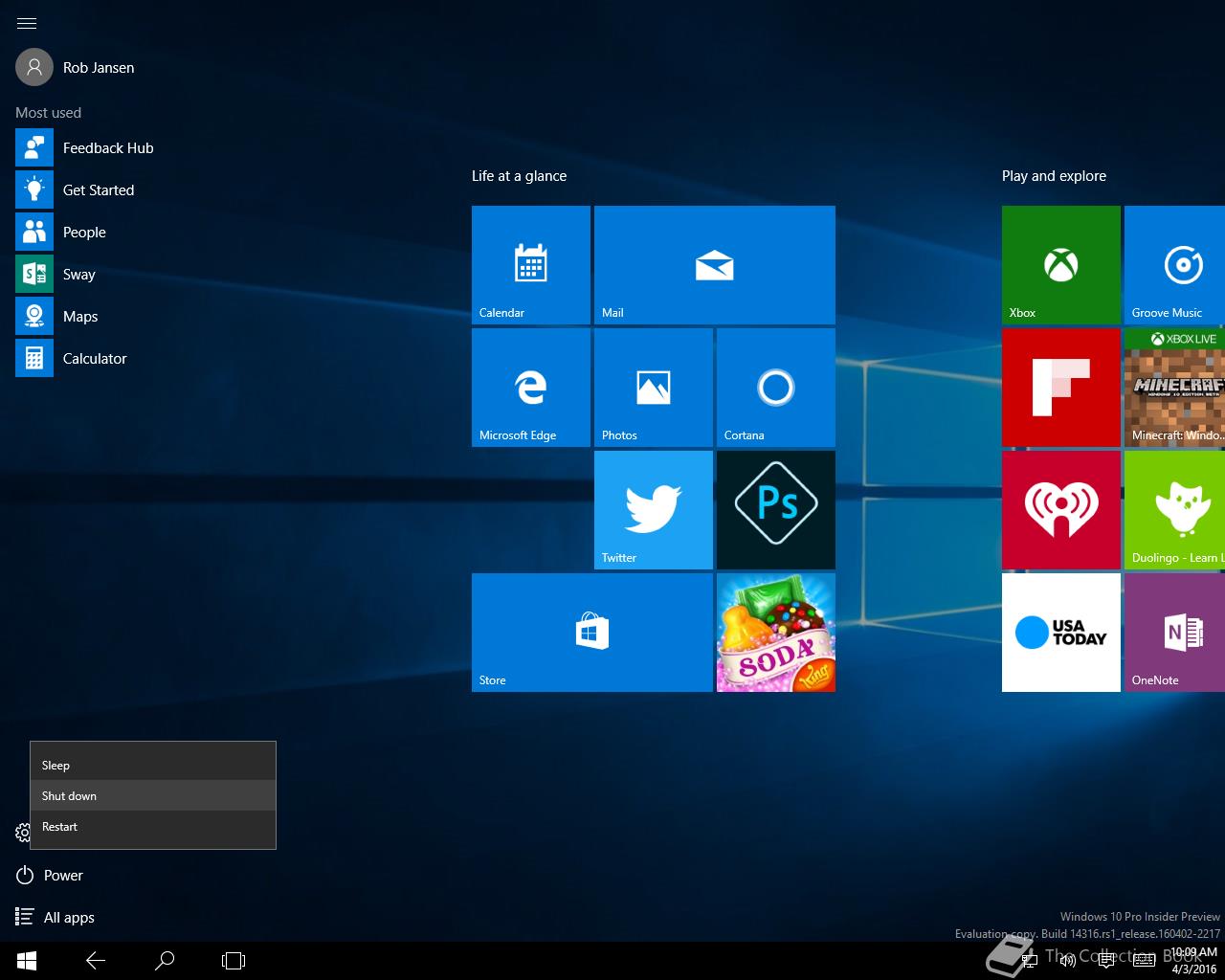Open Sway from Most used list
The width and height of the screenshot is (1225, 980).
click(56, 275)
